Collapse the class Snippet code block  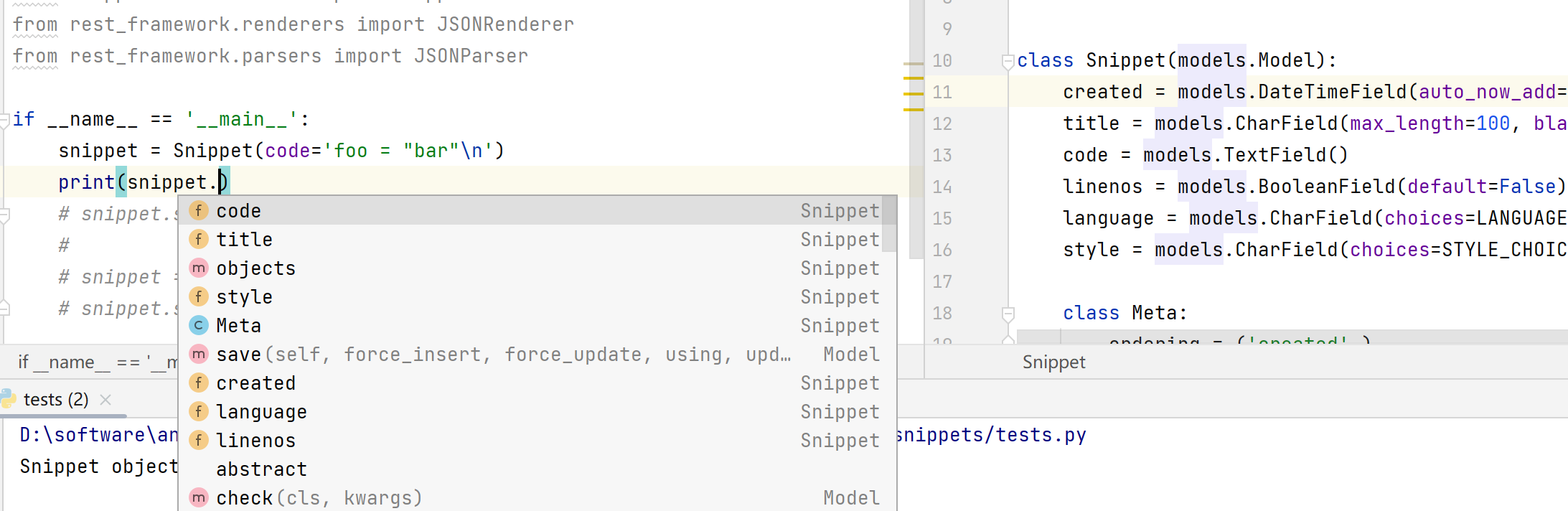coord(1008,62)
